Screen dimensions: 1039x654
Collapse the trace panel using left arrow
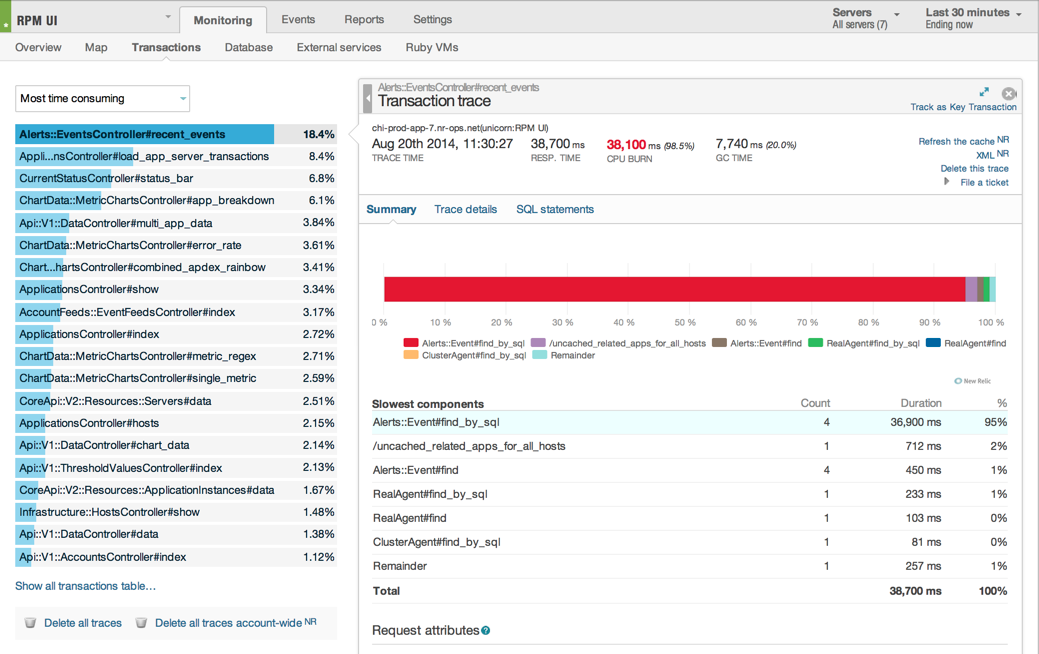click(368, 99)
